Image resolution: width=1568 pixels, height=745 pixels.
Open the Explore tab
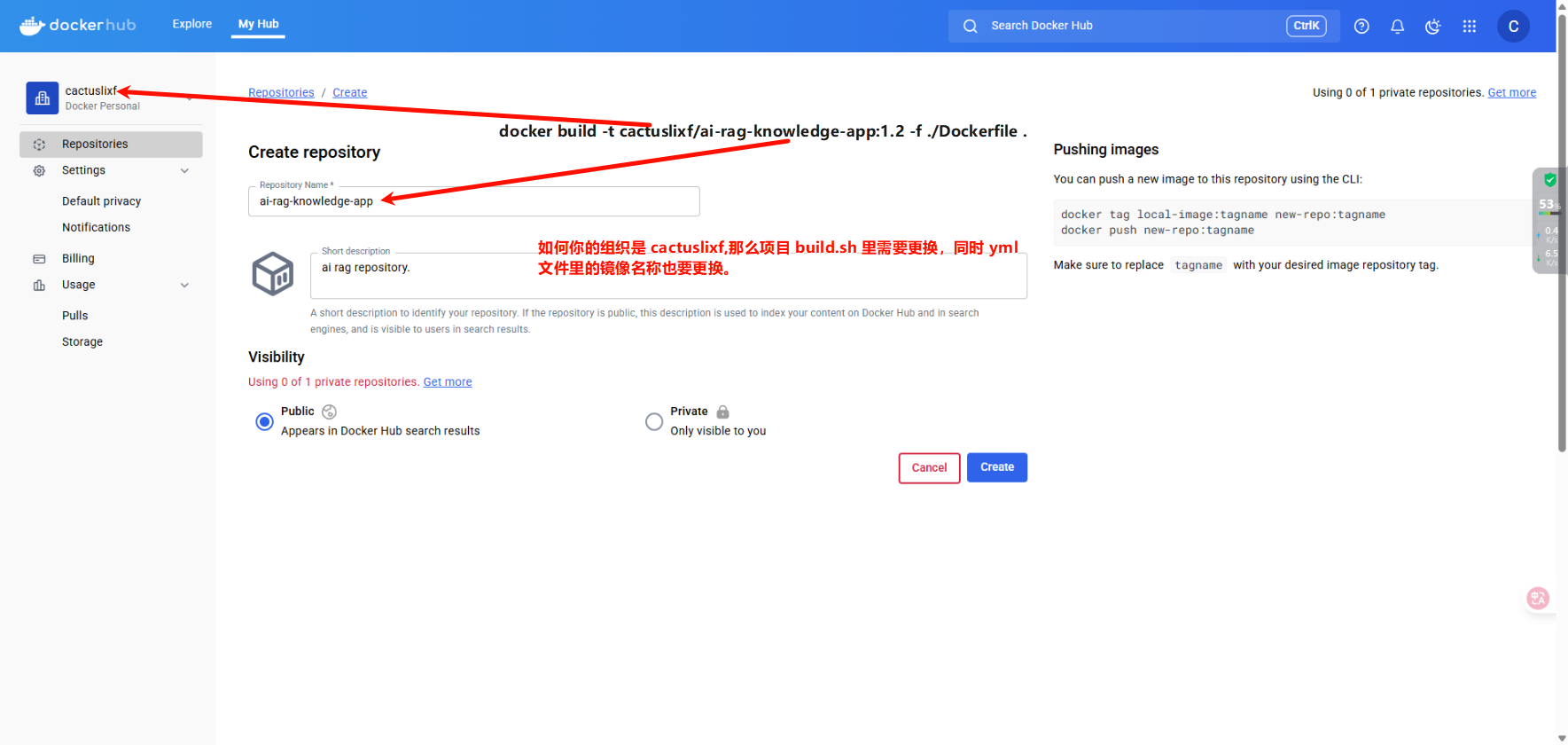click(x=192, y=24)
